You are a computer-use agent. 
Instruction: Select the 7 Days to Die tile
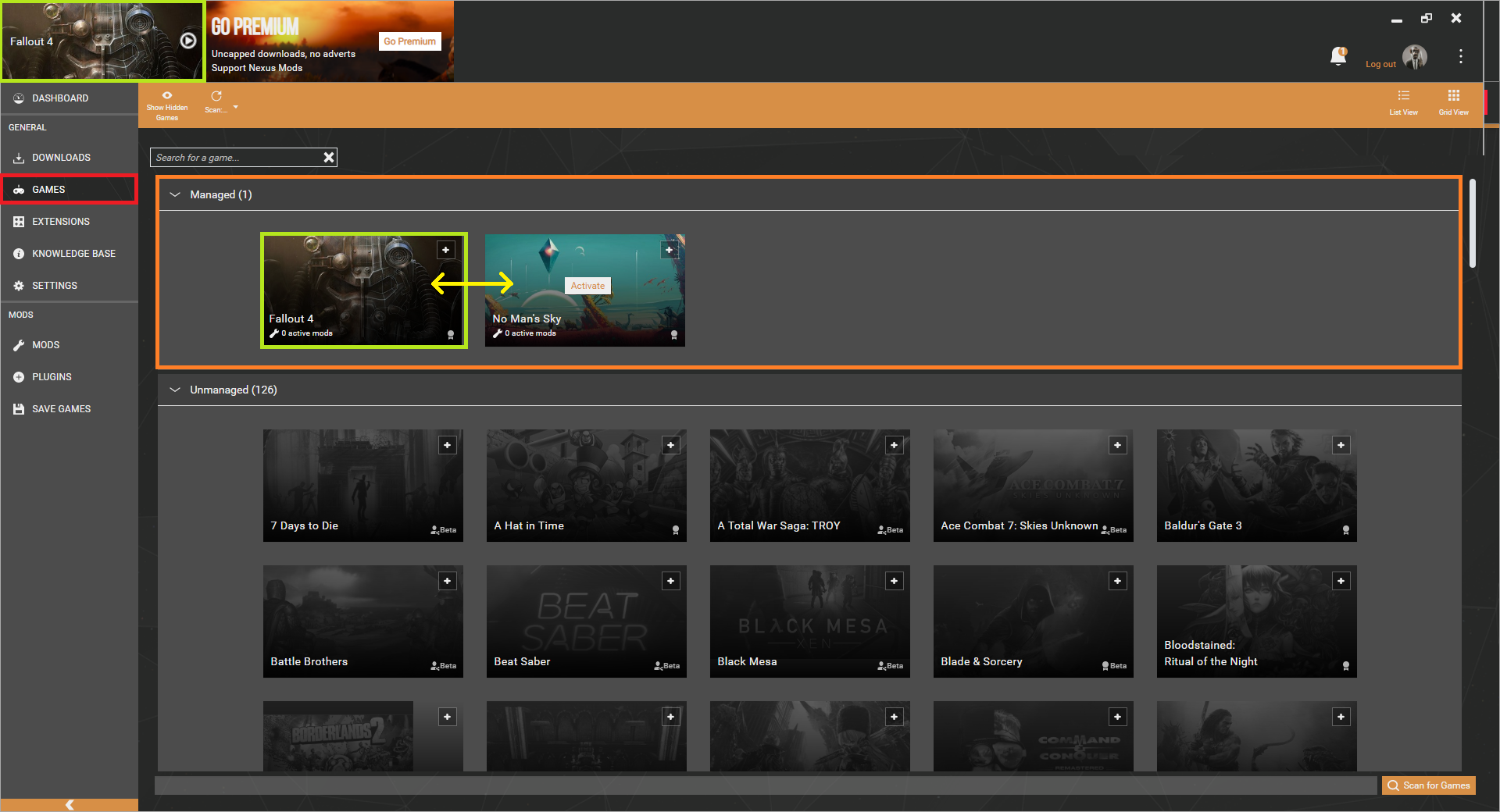363,486
